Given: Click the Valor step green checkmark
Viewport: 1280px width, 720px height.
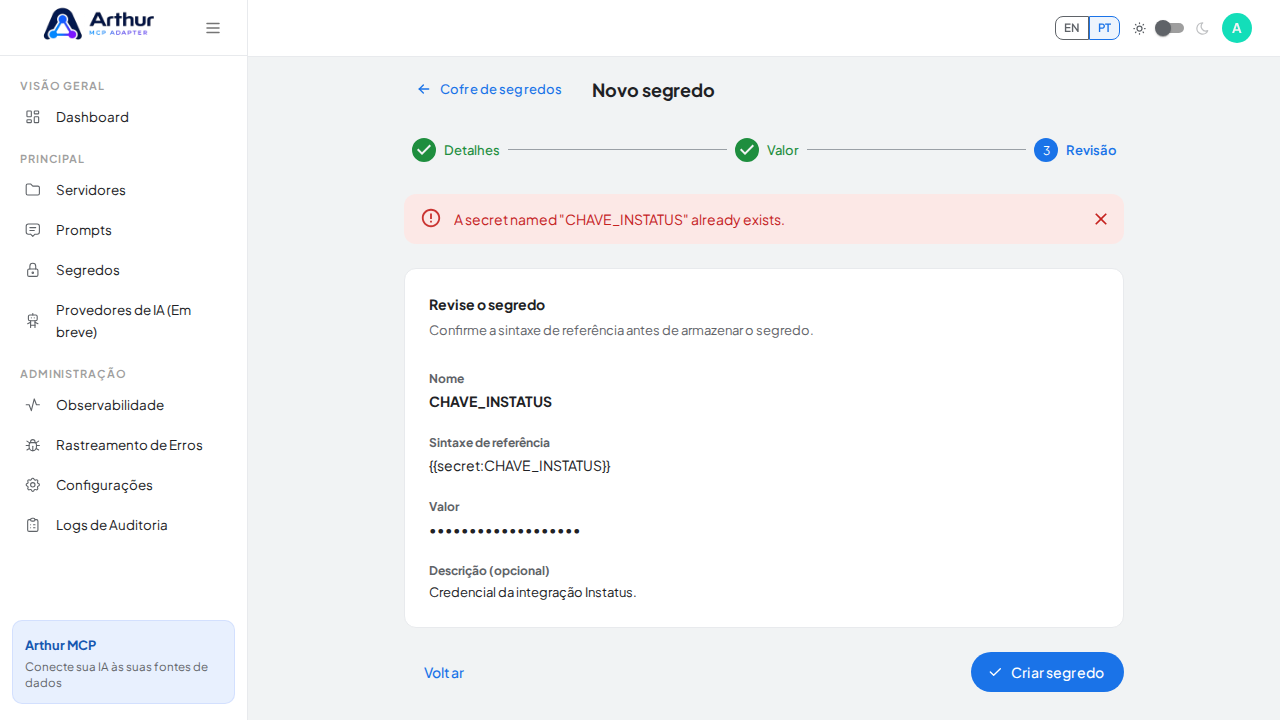Looking at the screenshot, I should point(747,150).
